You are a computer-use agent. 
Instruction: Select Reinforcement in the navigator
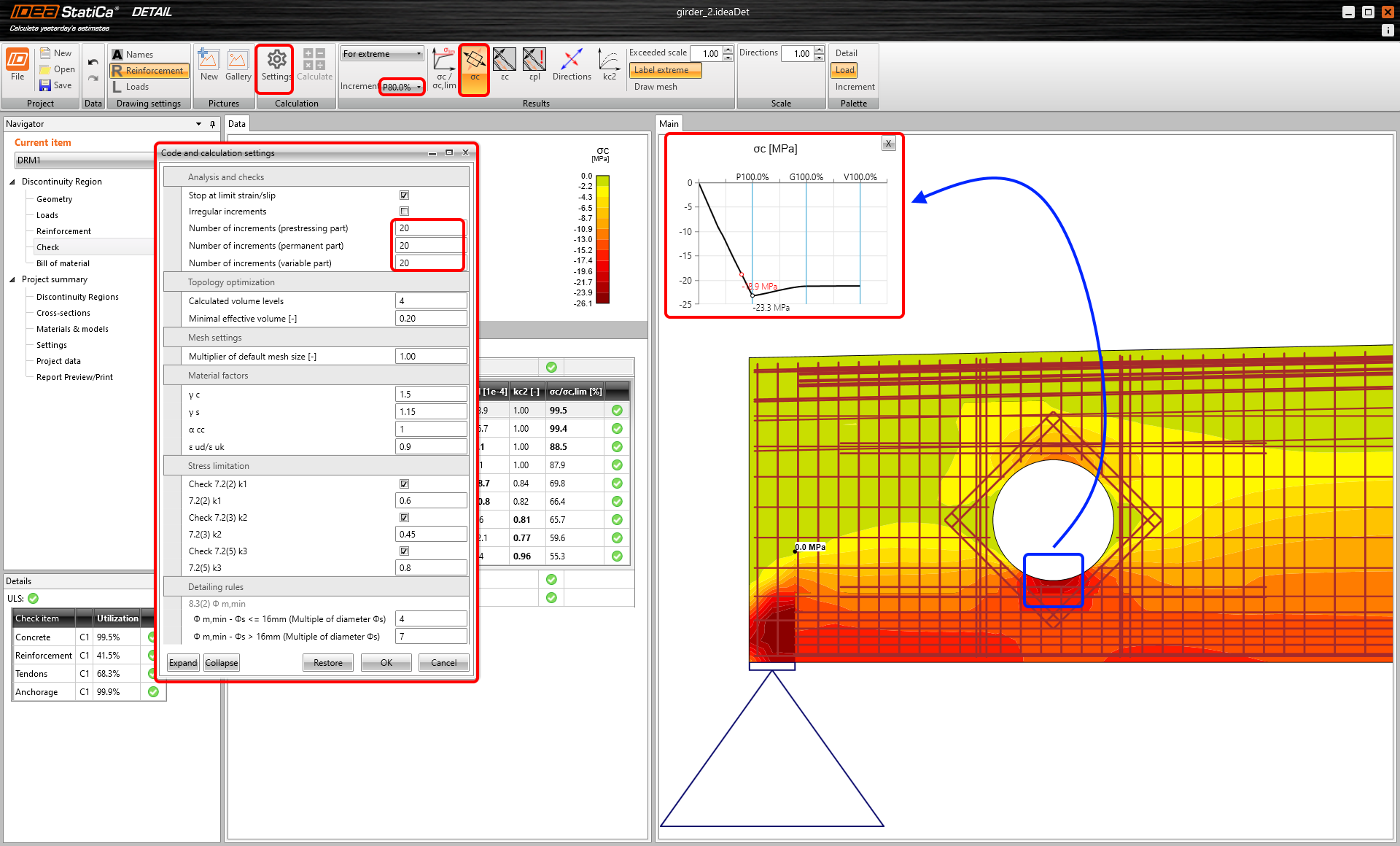[64, 231]
